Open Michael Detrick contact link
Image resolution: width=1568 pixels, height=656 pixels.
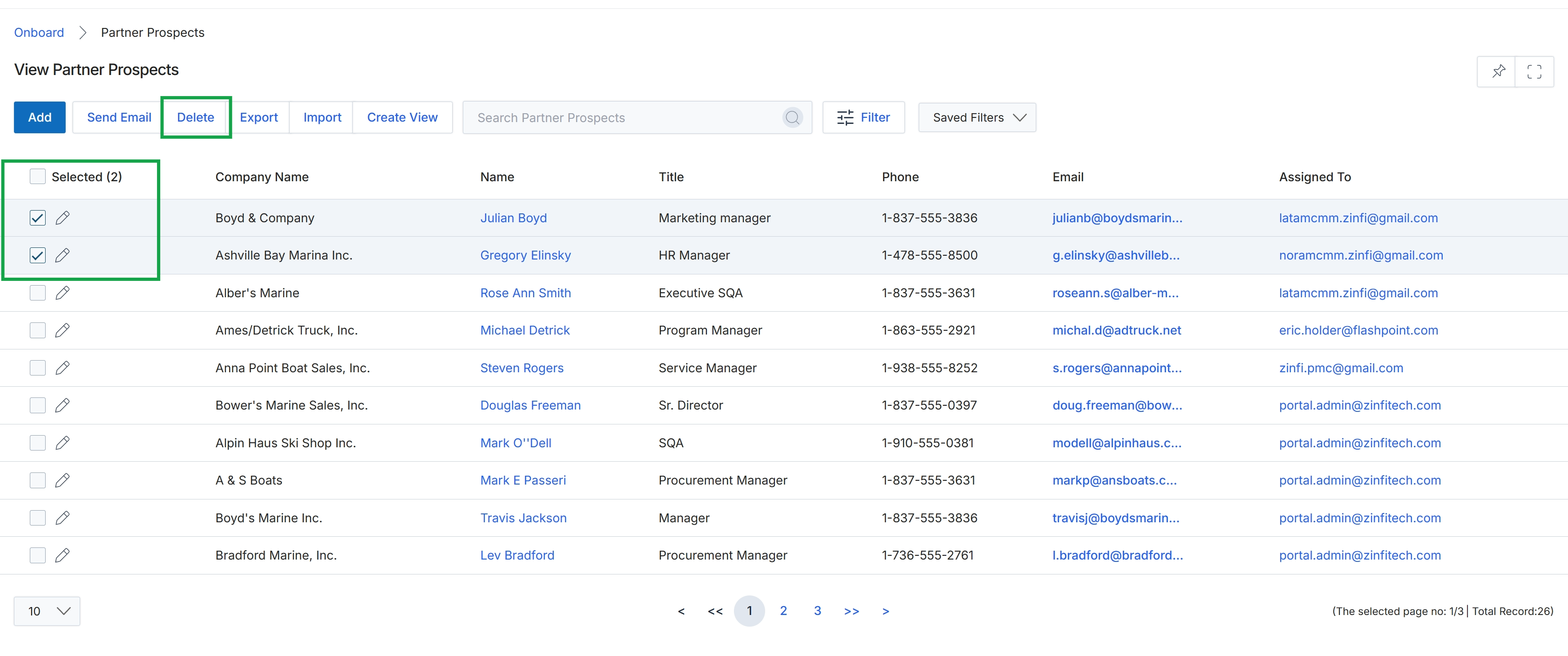click(525, 330)
